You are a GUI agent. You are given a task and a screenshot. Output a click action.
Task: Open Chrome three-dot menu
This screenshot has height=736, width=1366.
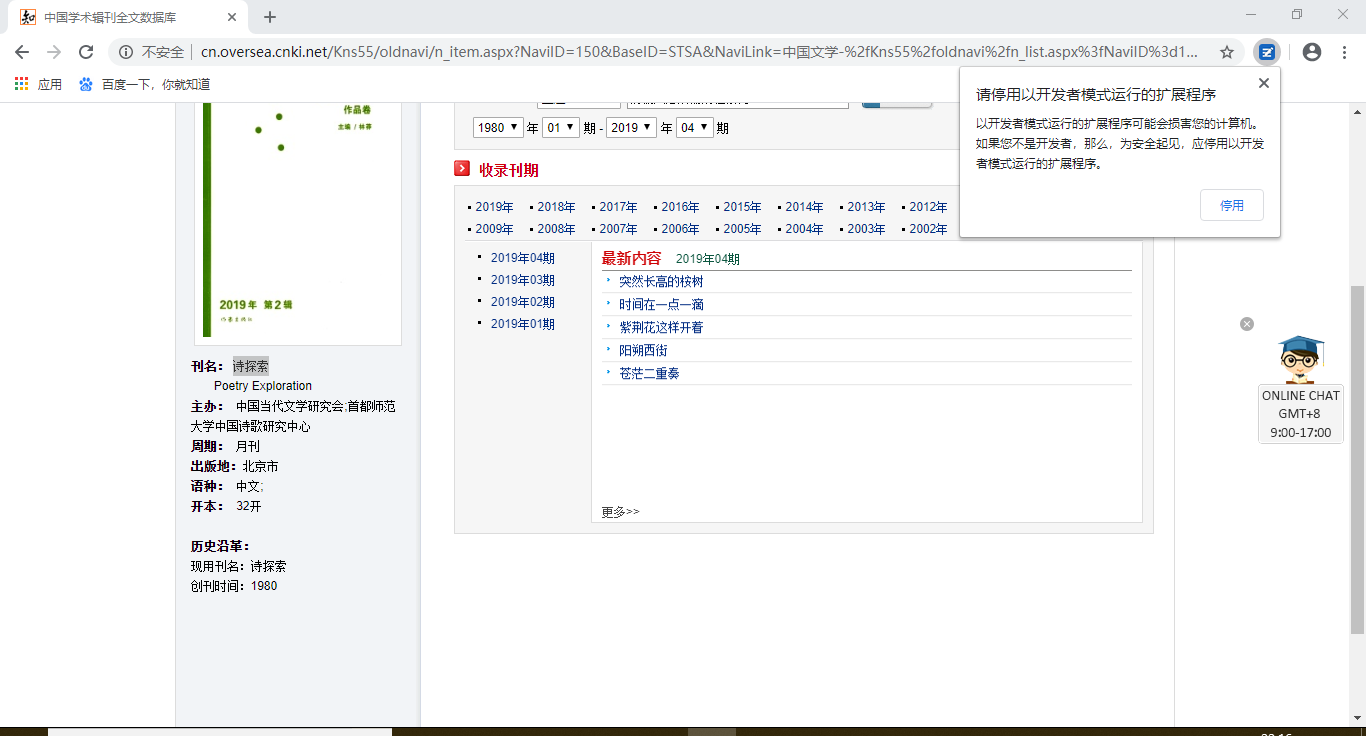tap(1344, 52)
